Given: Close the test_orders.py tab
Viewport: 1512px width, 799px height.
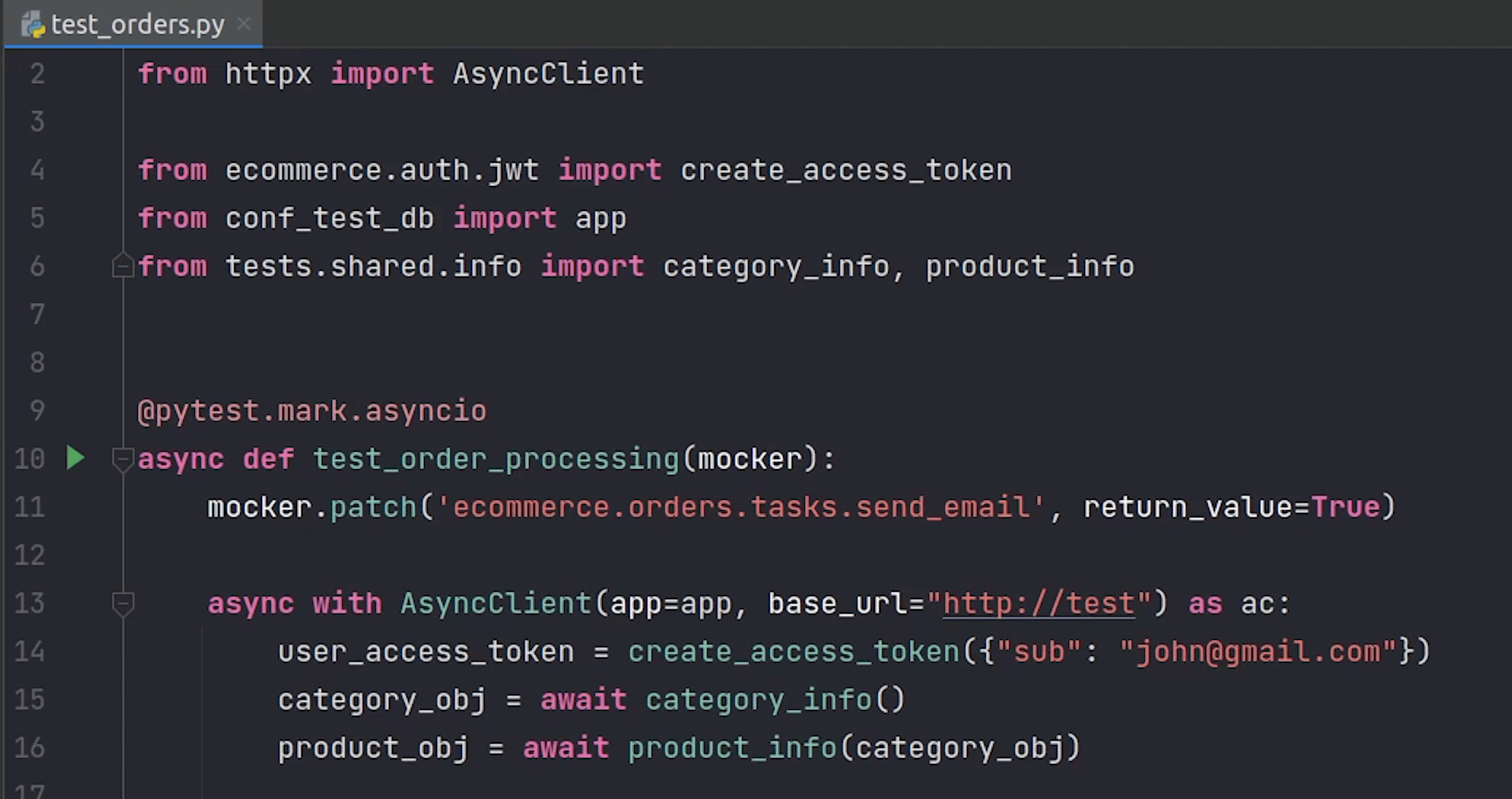Looking at the screenshot, I should [x=244, y=24].
